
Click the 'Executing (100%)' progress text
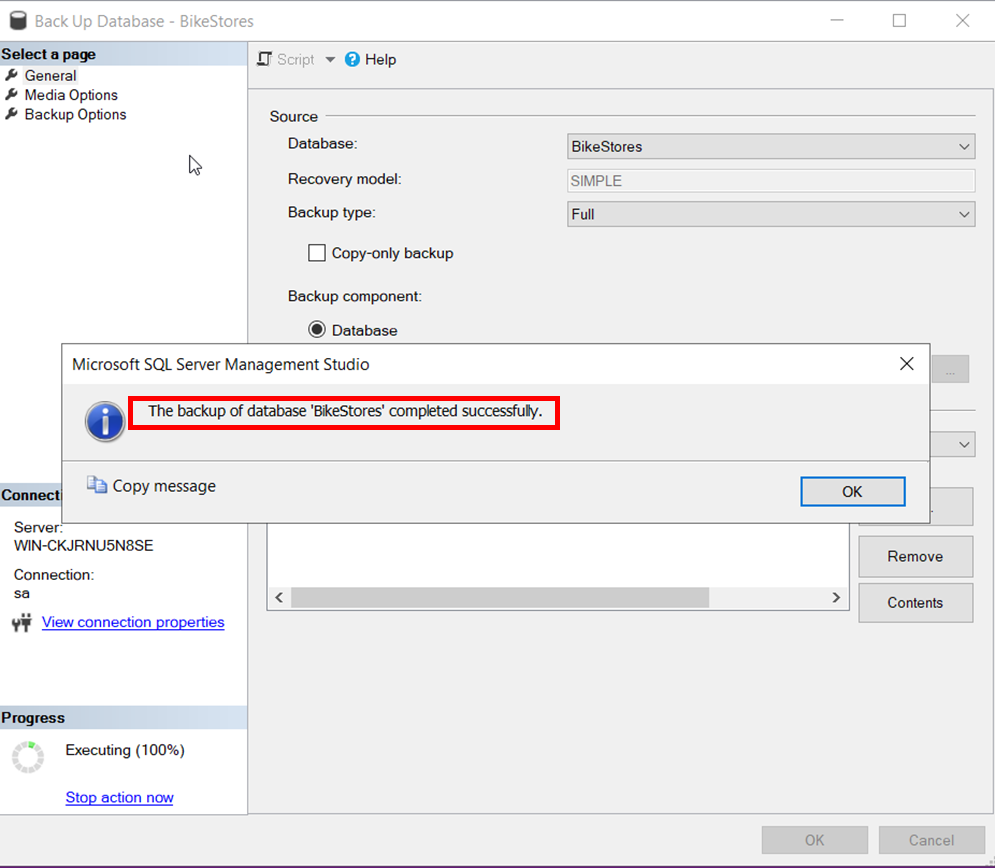point(125,750)
